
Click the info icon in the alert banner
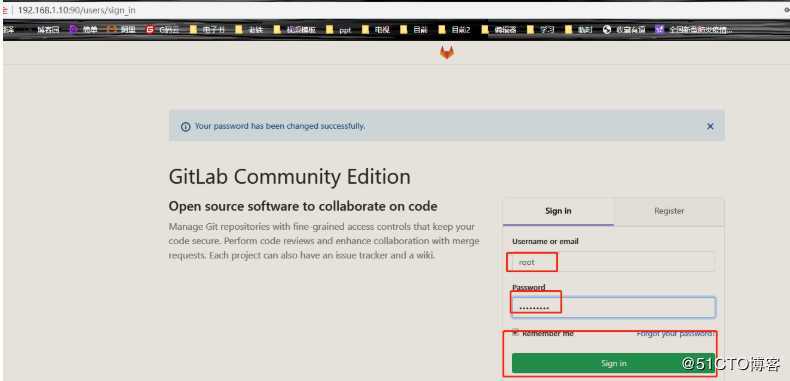[185, 126]
